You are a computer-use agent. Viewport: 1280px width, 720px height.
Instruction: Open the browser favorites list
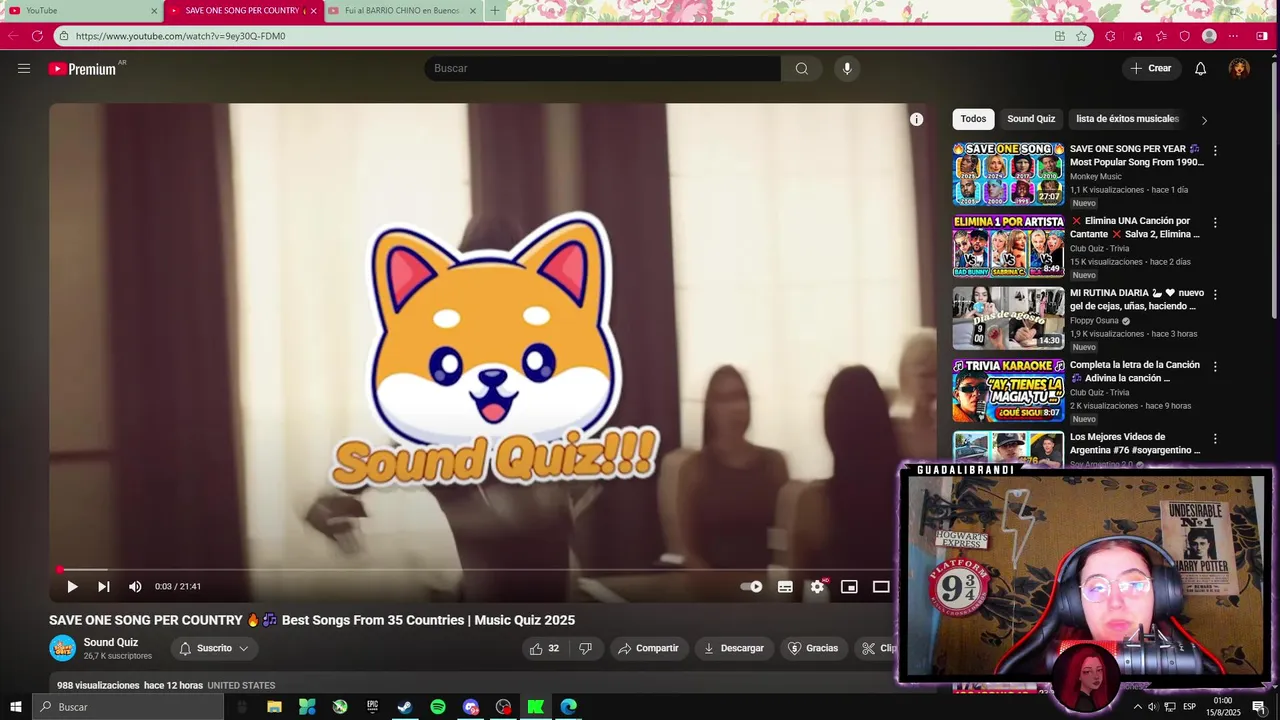click(x=1160, y=36)
